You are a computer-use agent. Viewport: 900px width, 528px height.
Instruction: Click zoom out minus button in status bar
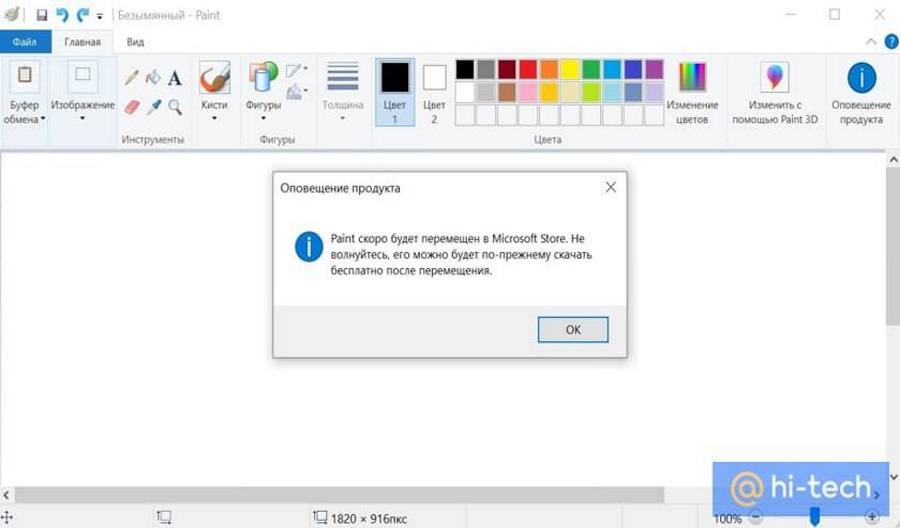click(x=756, y=517)
